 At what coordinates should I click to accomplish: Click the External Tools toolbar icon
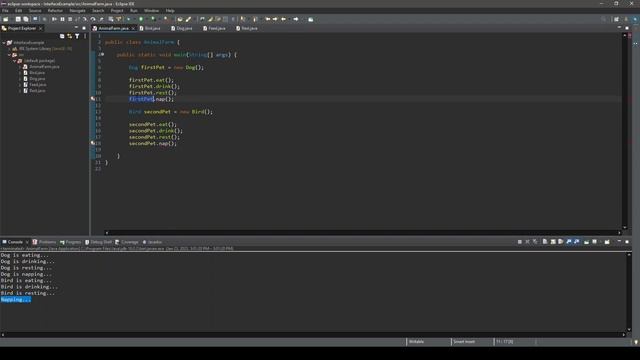(165, 19)
